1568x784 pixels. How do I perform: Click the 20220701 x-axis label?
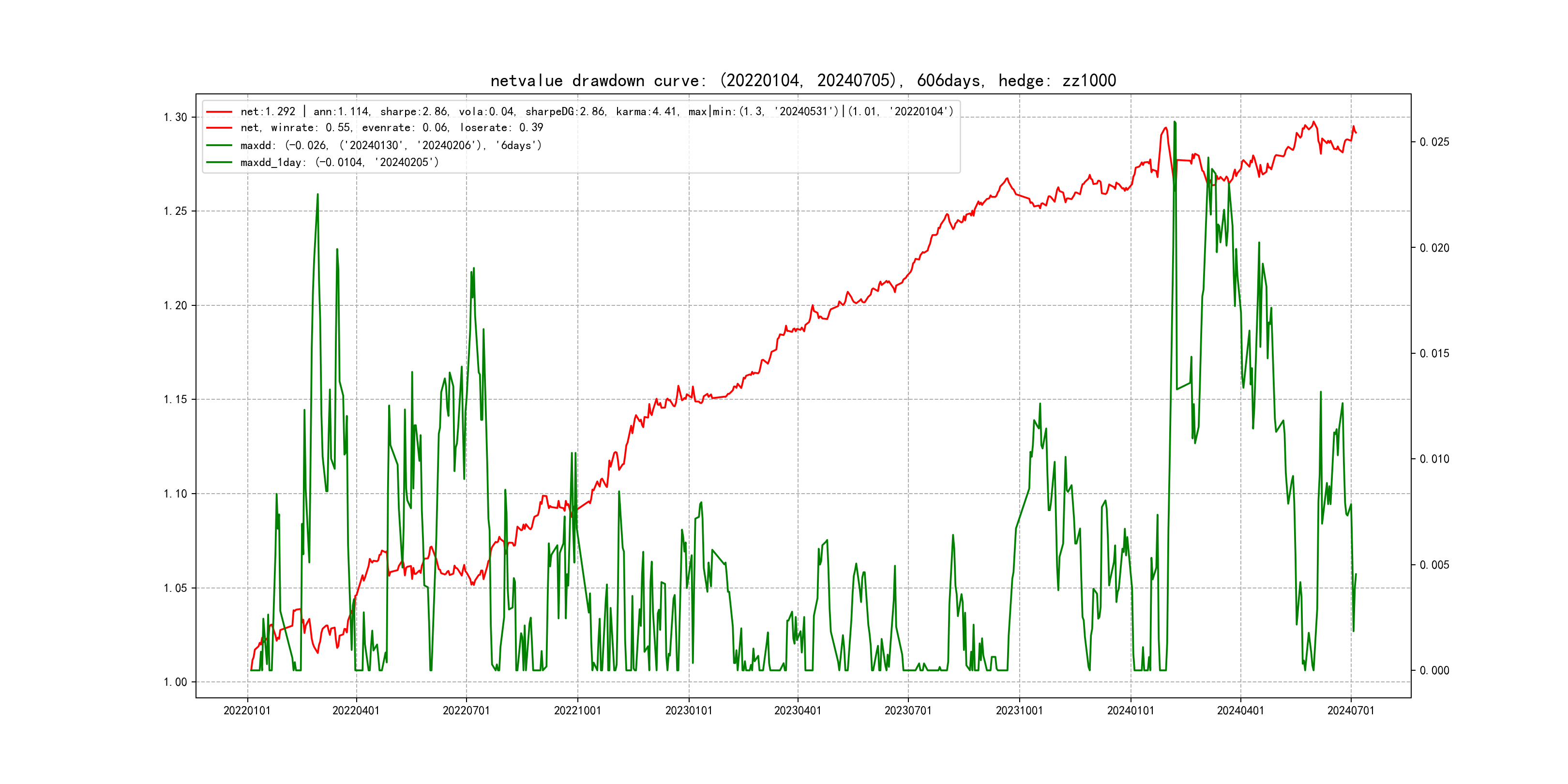click(466, 710)
